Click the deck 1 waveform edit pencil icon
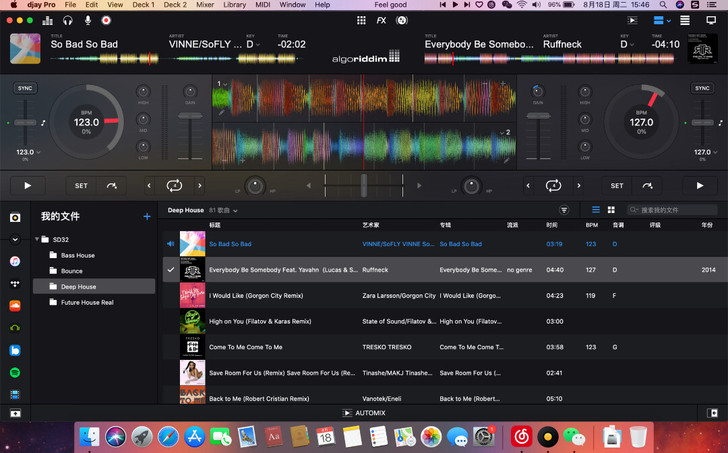 pyautogui.click(x=221, y=112)
